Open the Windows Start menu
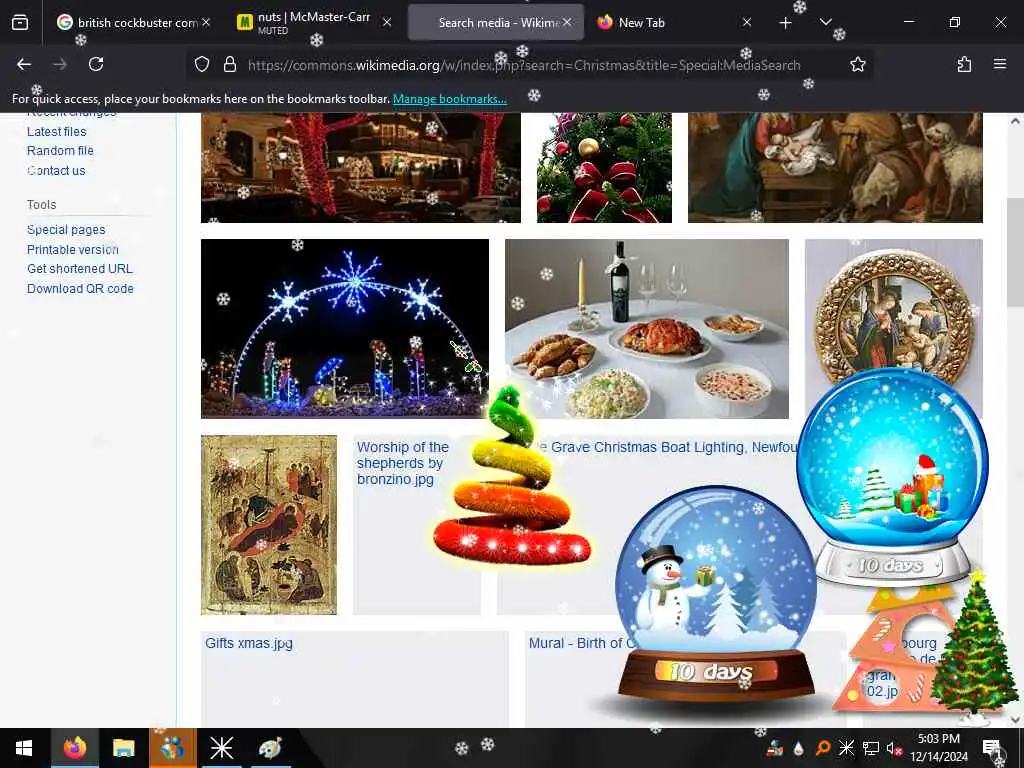 [x=24, y=748]
